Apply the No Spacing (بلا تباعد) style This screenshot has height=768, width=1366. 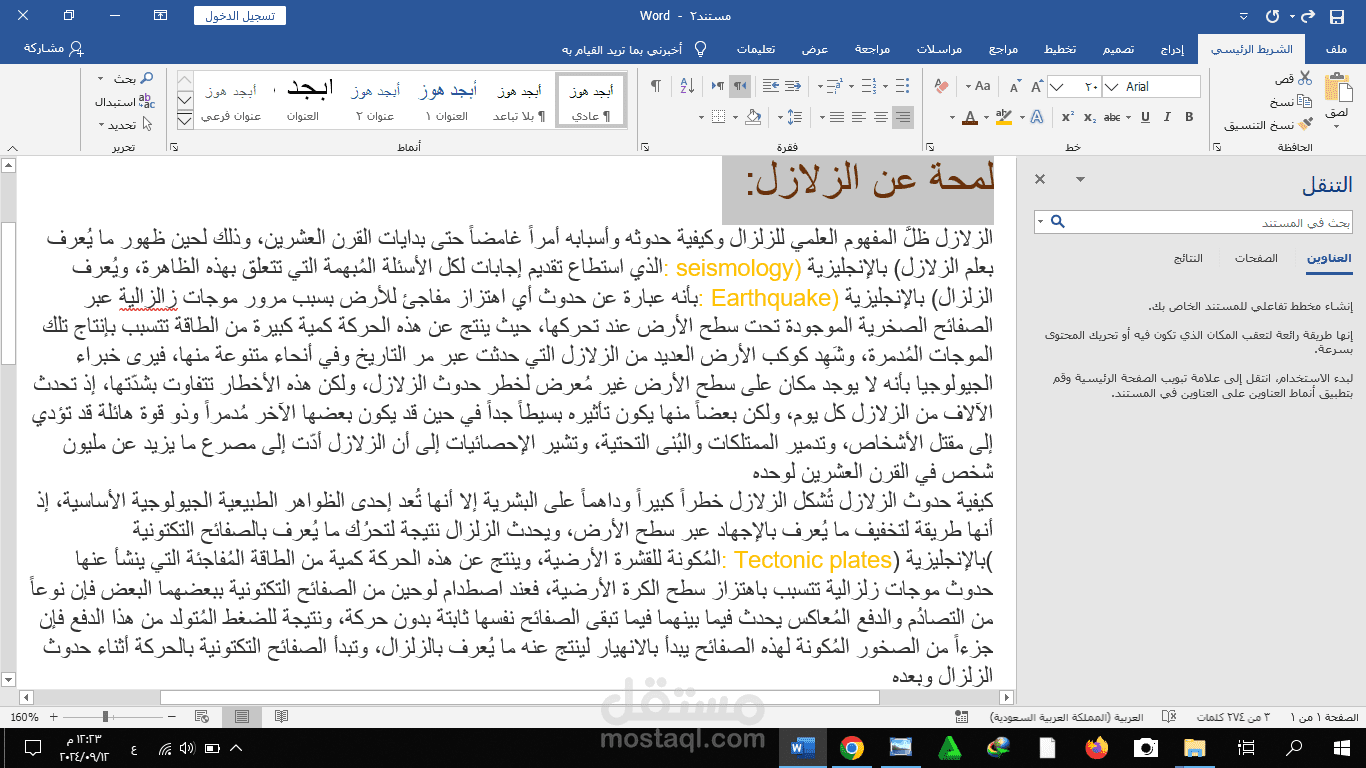[x=519, y=102]
